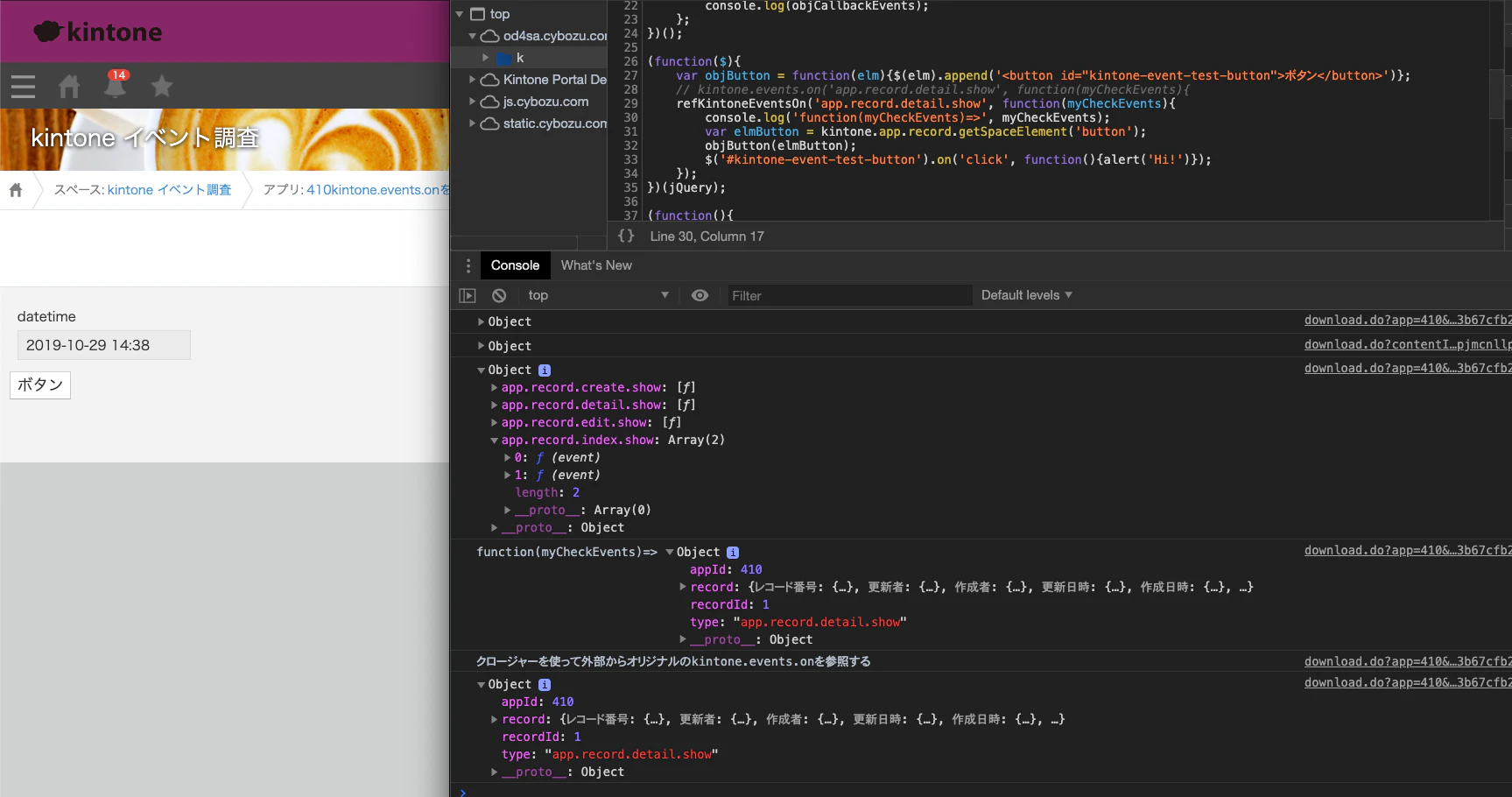This screenshot has width=1512, height=797.
Task: Collapse the od4sa.cybozu.com node
Action: tap(473, 36)
